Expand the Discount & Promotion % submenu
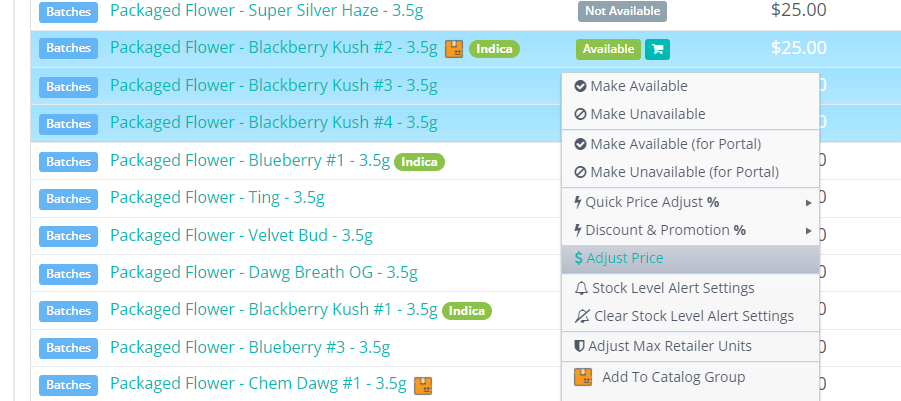Screen dimensions: 901x401 pyautogui.click(x=807, y=230)
